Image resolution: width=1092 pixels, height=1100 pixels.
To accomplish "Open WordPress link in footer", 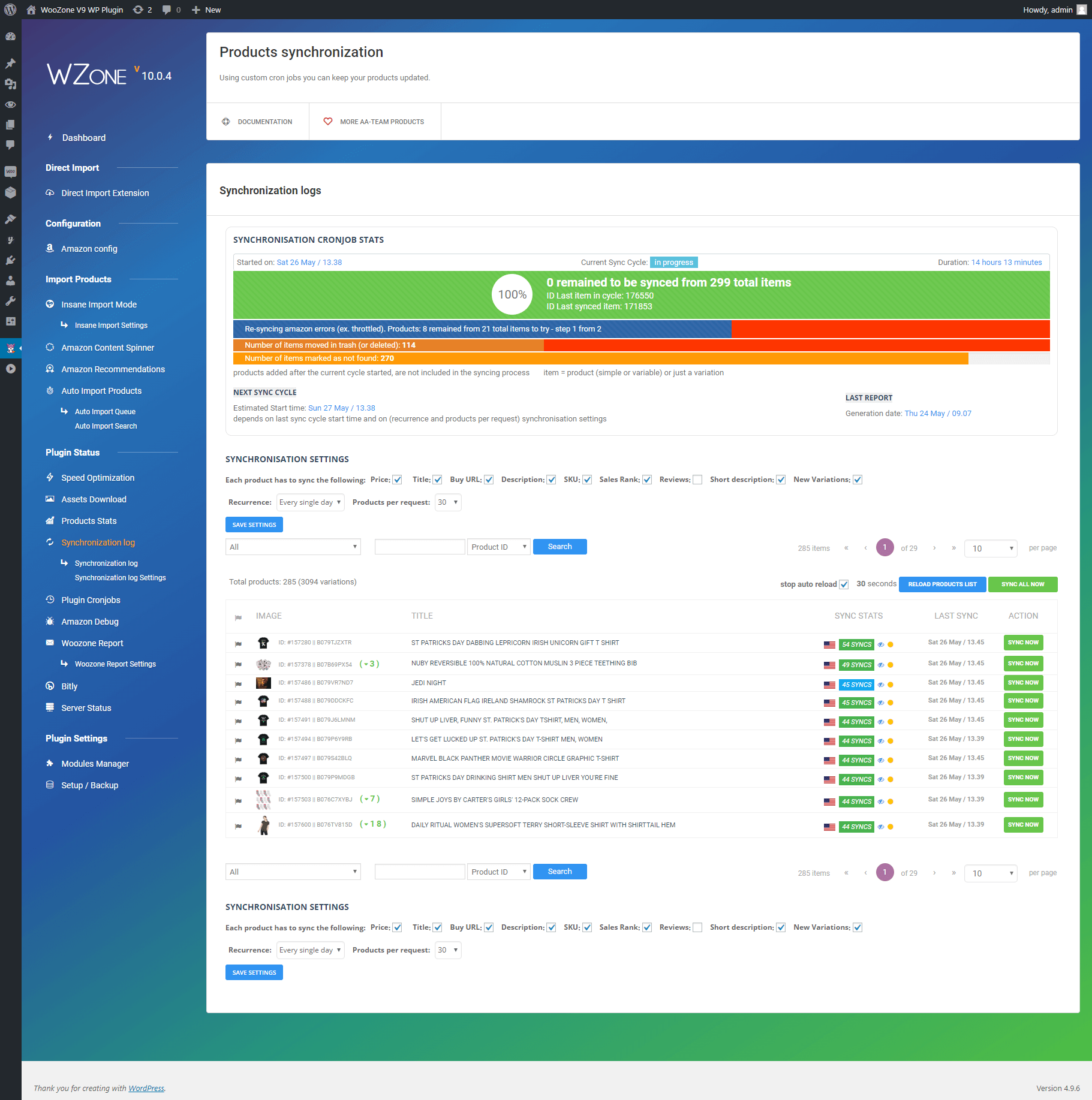I will pos(146,1089).
